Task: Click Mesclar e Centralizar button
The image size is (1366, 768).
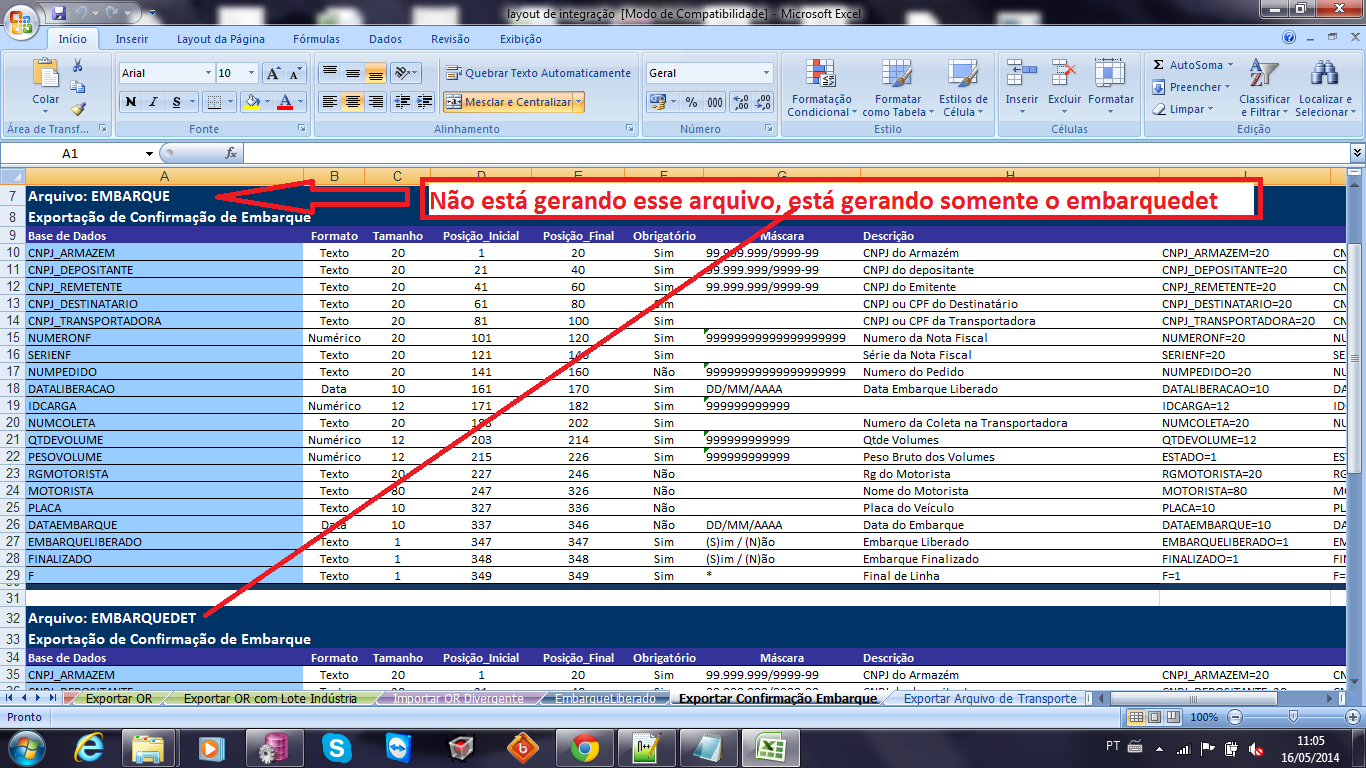Action: (508, 102)
